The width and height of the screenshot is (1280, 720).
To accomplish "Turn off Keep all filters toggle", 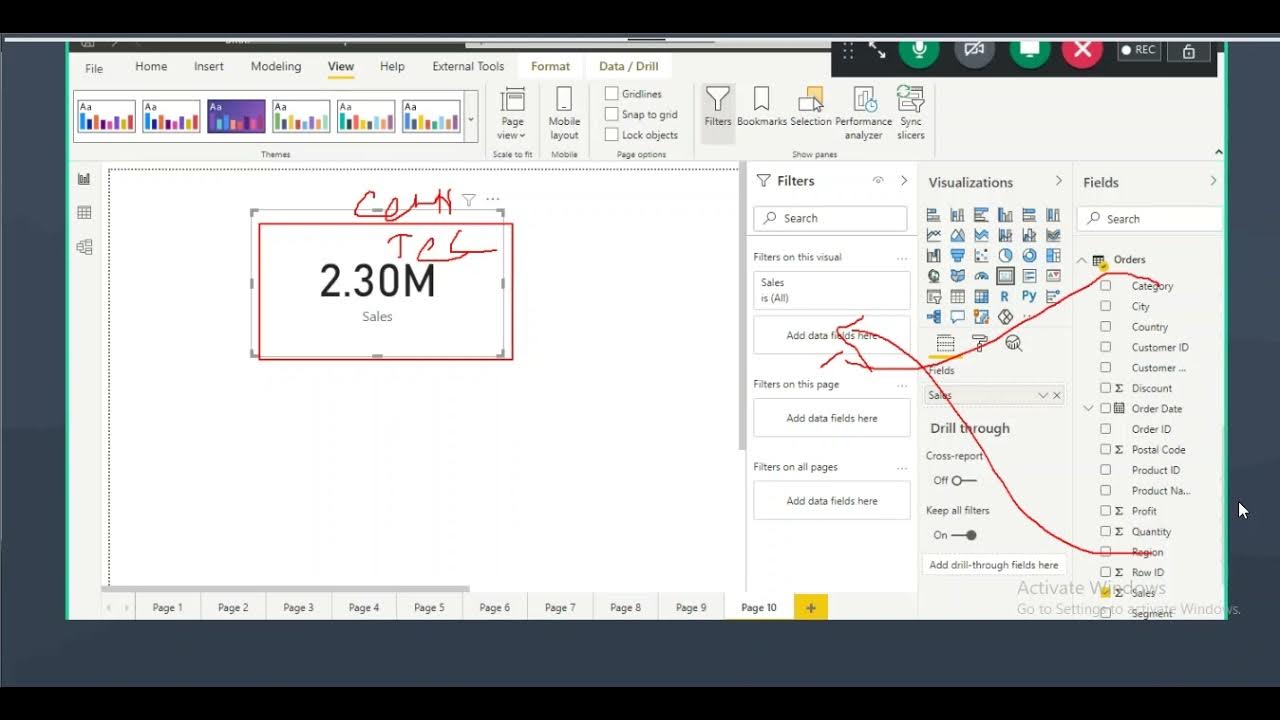I will point(963,535).
